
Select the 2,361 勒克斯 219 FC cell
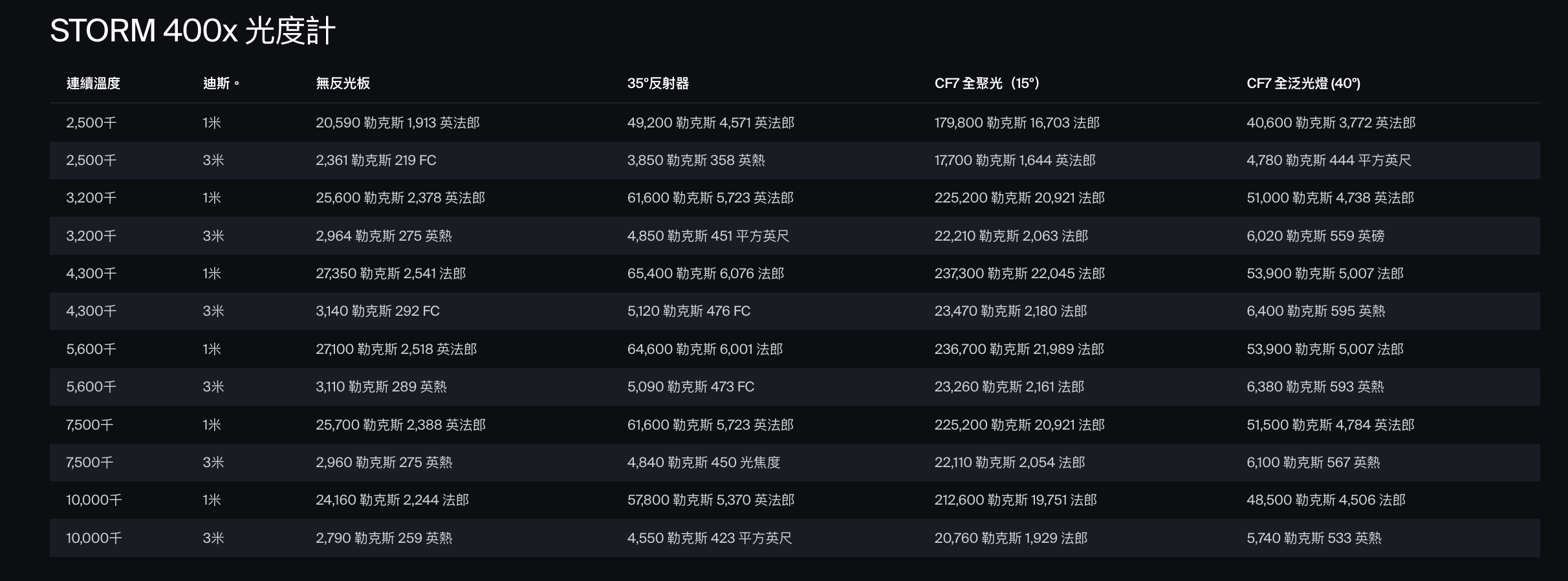[376, 160]
